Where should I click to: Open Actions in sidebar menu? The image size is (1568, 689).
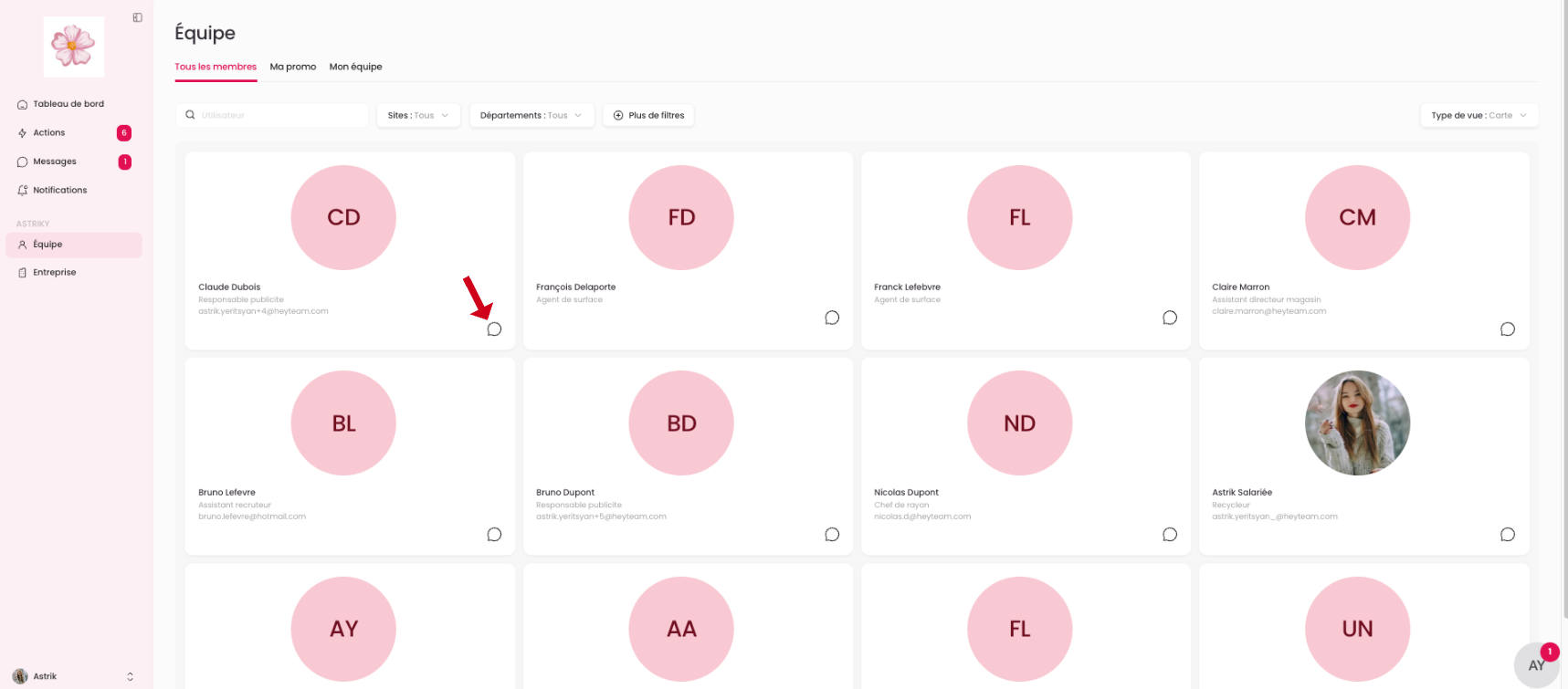coord(49,133)
